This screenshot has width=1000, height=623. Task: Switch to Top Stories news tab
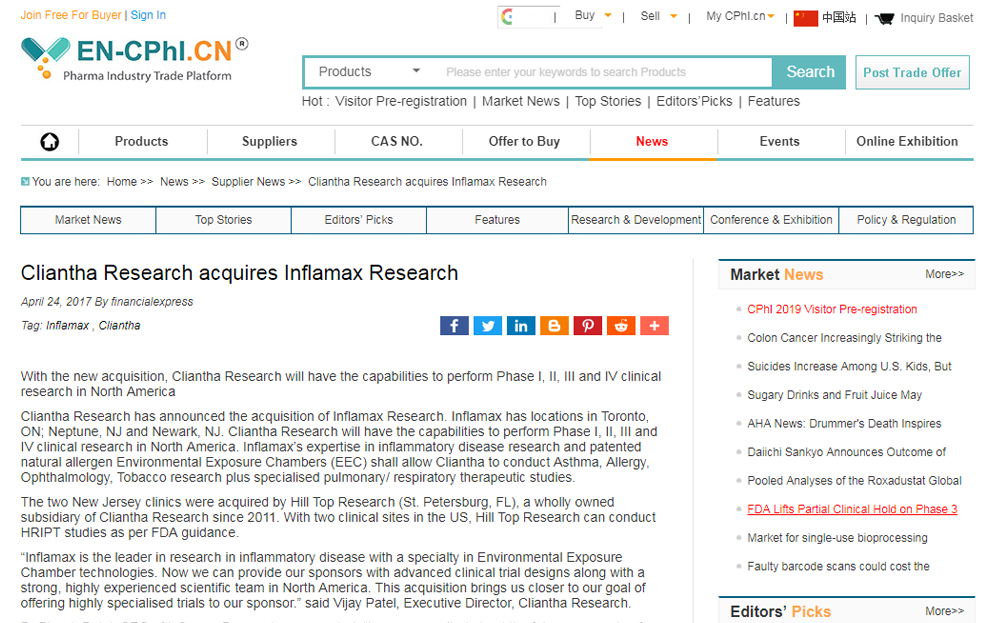[x=223, y=220]
